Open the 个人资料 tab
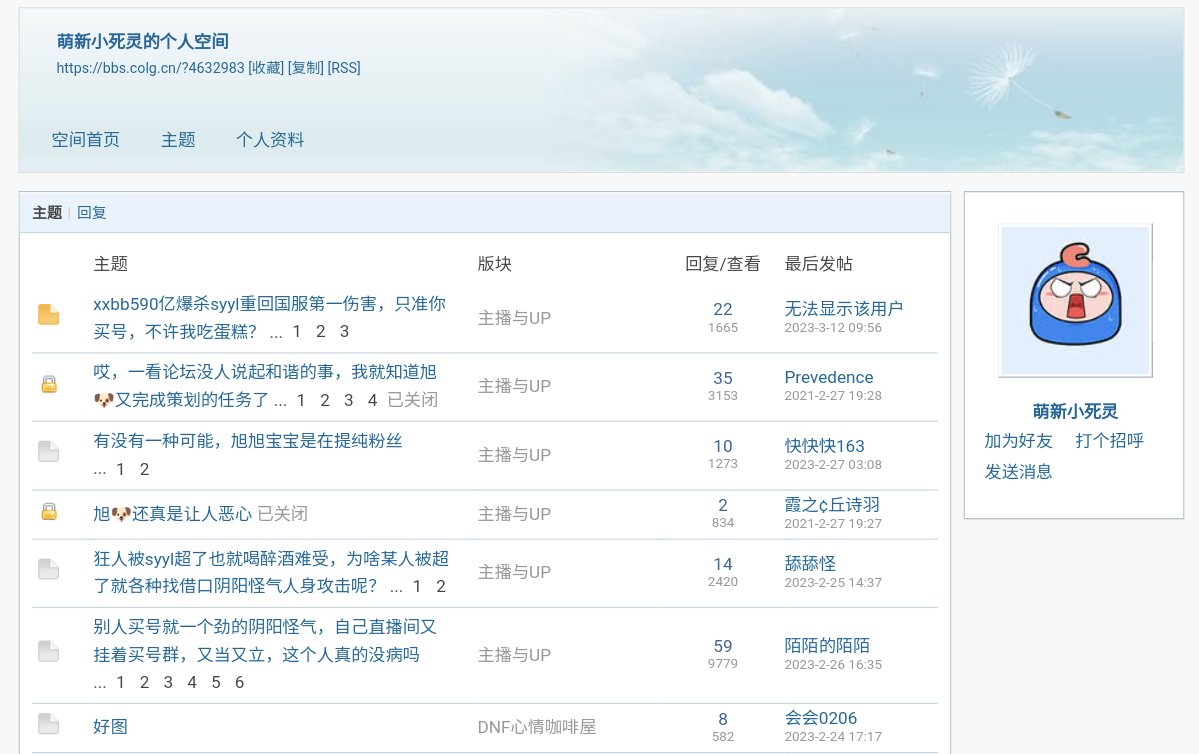The height and width of the screenshot is (754, 1199). tap(270, 140)
